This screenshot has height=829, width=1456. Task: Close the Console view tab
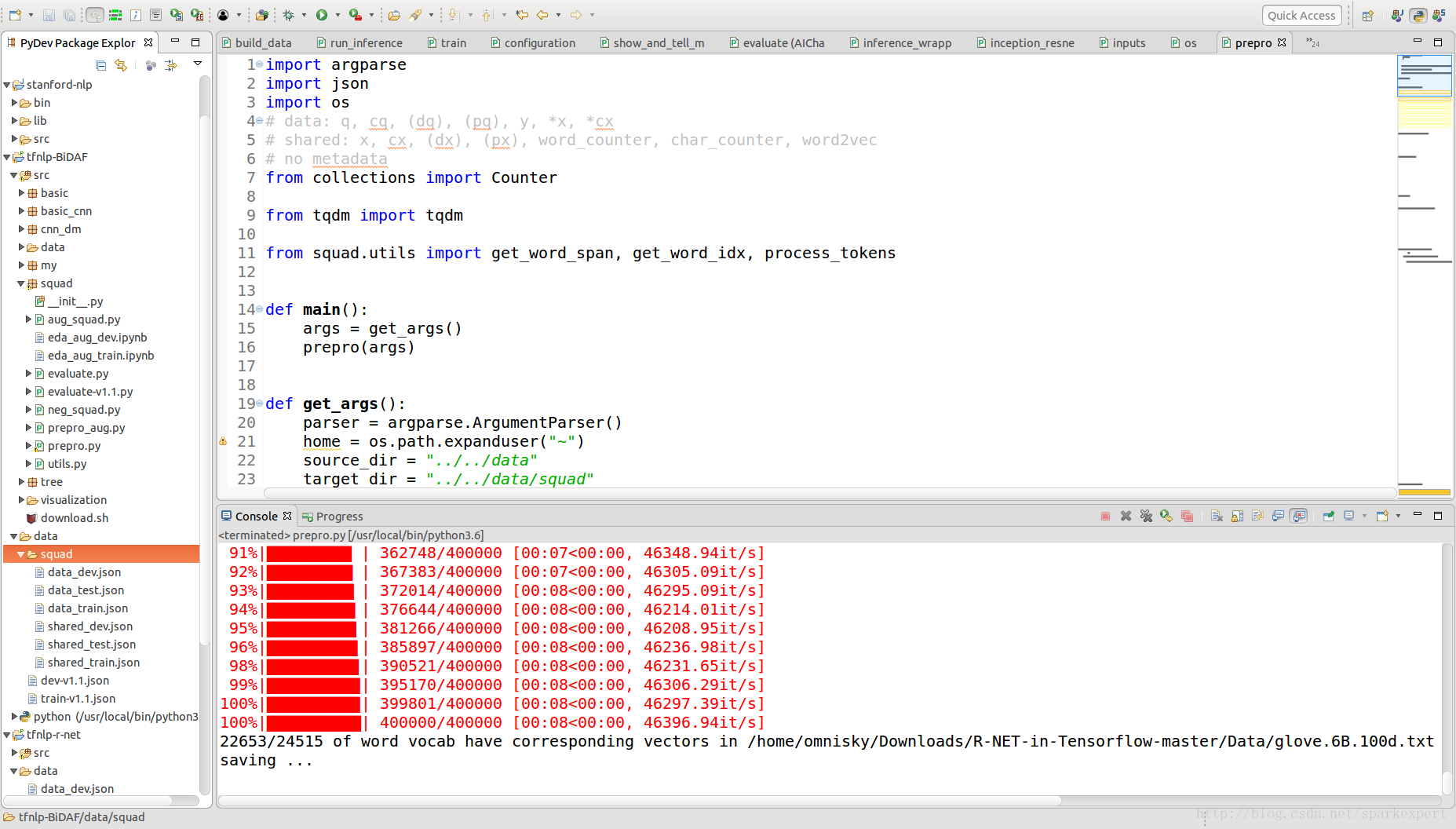287,516
